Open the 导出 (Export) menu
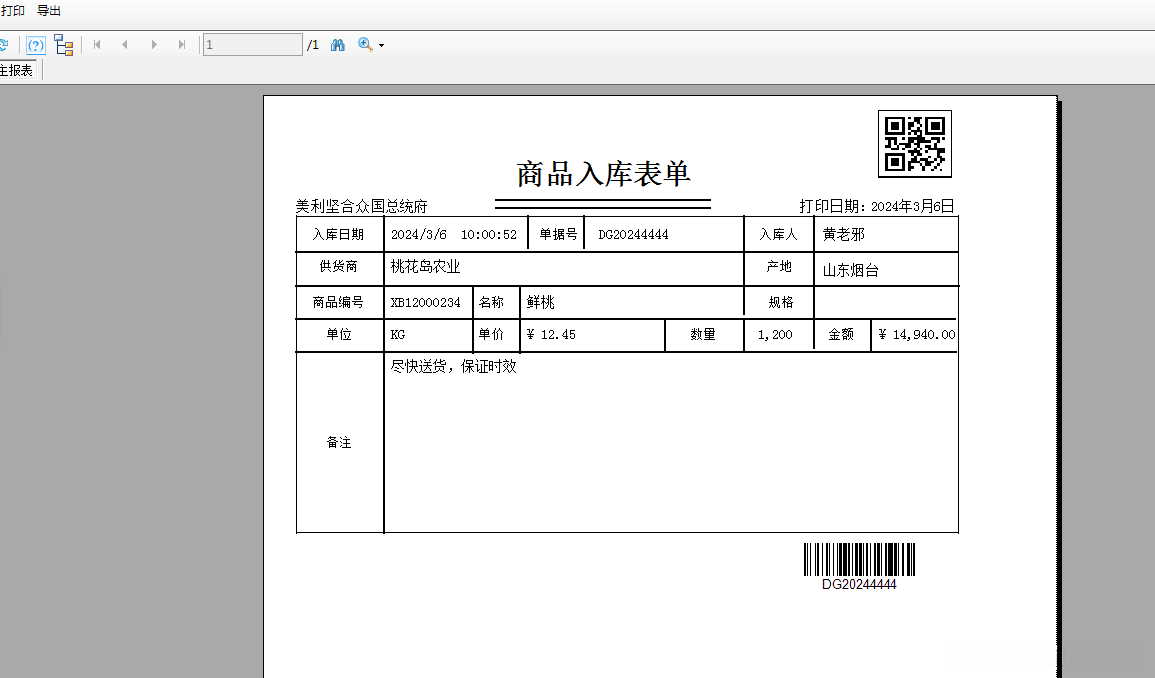 click(x=49, y=10)
